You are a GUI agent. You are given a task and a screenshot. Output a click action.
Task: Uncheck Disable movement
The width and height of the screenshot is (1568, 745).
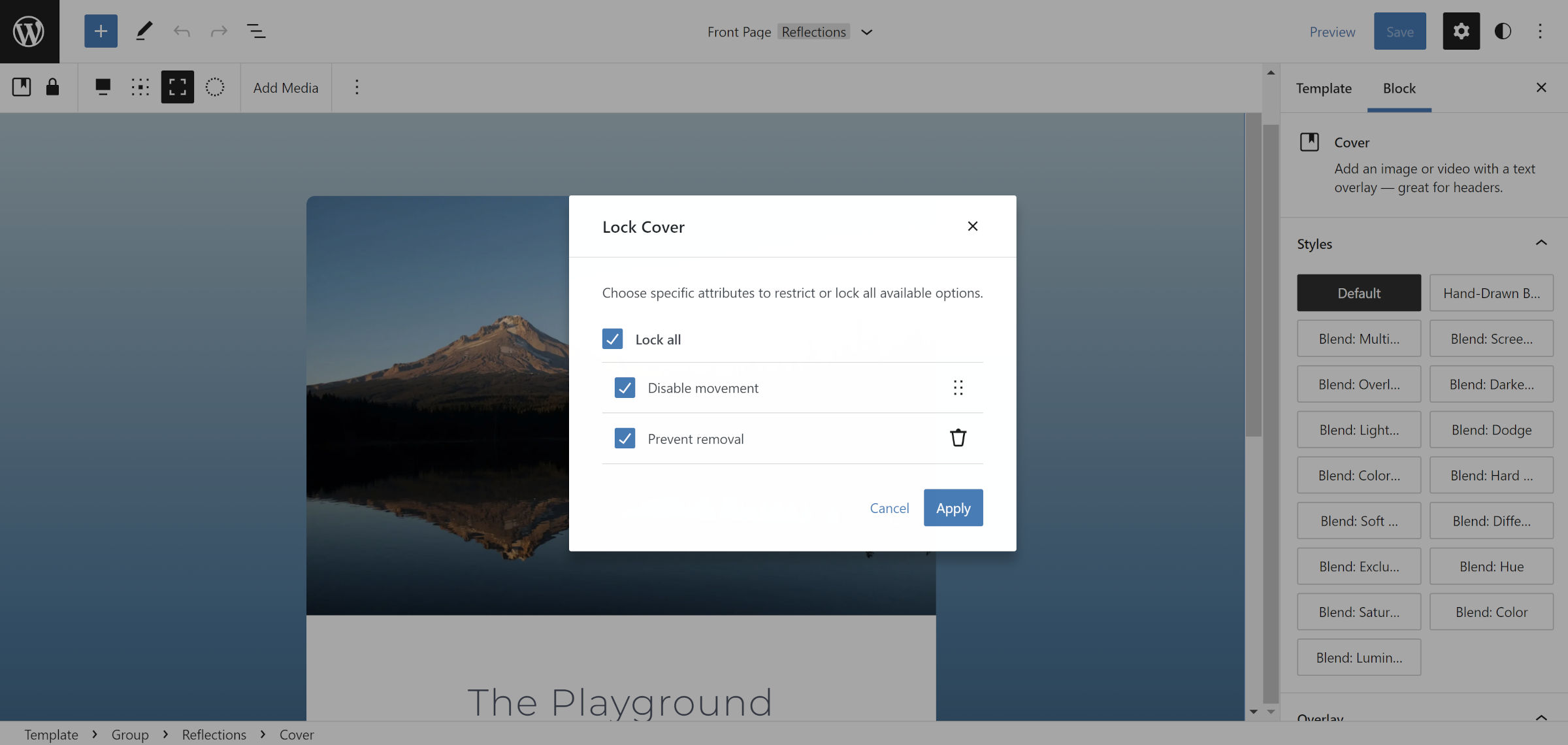click(625, 388)
